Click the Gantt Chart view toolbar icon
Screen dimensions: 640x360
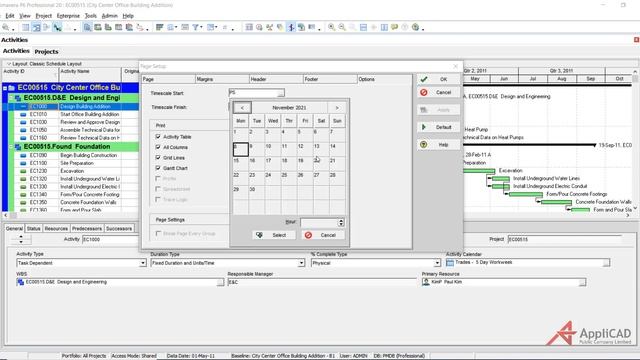36,27
